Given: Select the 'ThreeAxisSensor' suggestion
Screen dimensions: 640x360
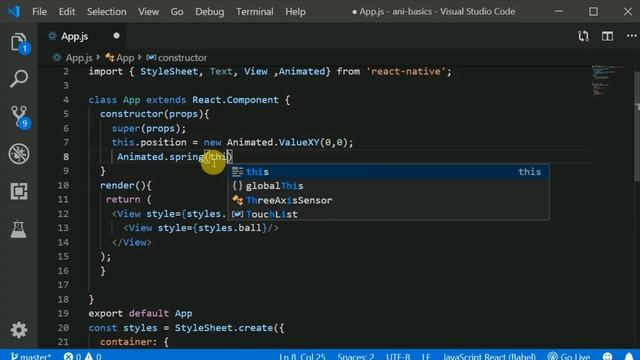Looking at the screenshot, I should click(x=388, y=200).
